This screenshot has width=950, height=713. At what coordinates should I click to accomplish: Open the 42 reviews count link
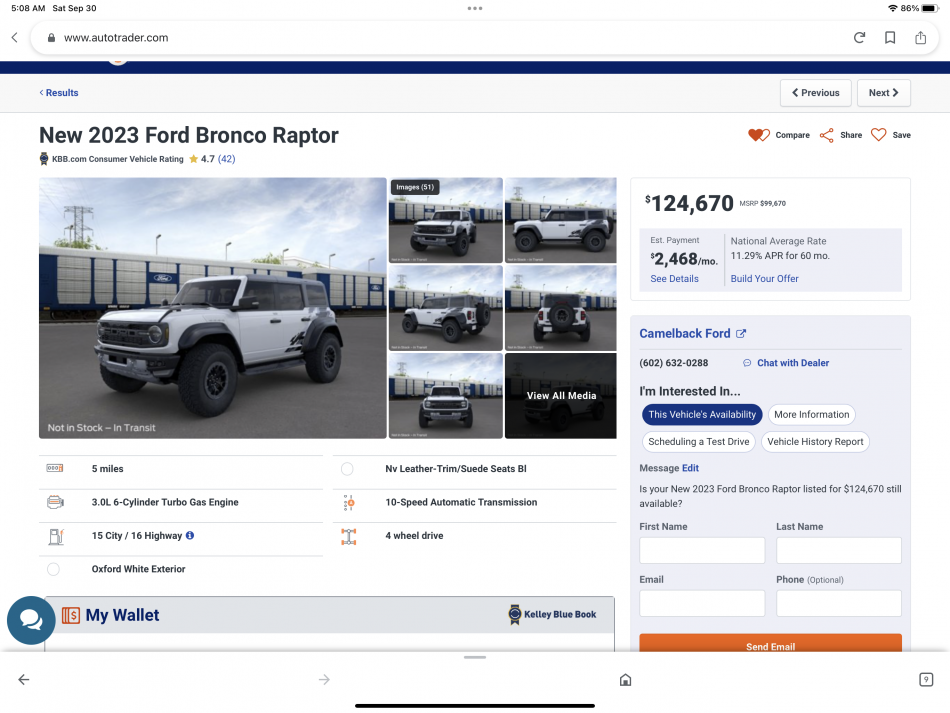[x=227, y=159]
